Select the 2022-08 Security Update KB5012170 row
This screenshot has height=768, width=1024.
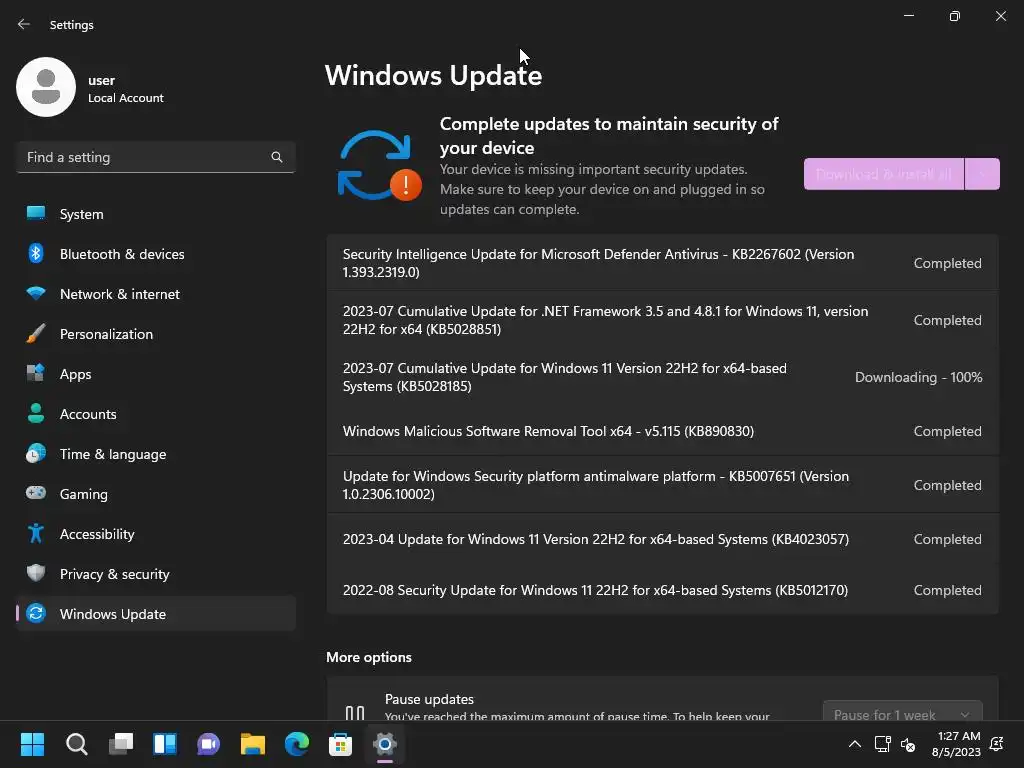pyautogui.click(x=662, y=590)
